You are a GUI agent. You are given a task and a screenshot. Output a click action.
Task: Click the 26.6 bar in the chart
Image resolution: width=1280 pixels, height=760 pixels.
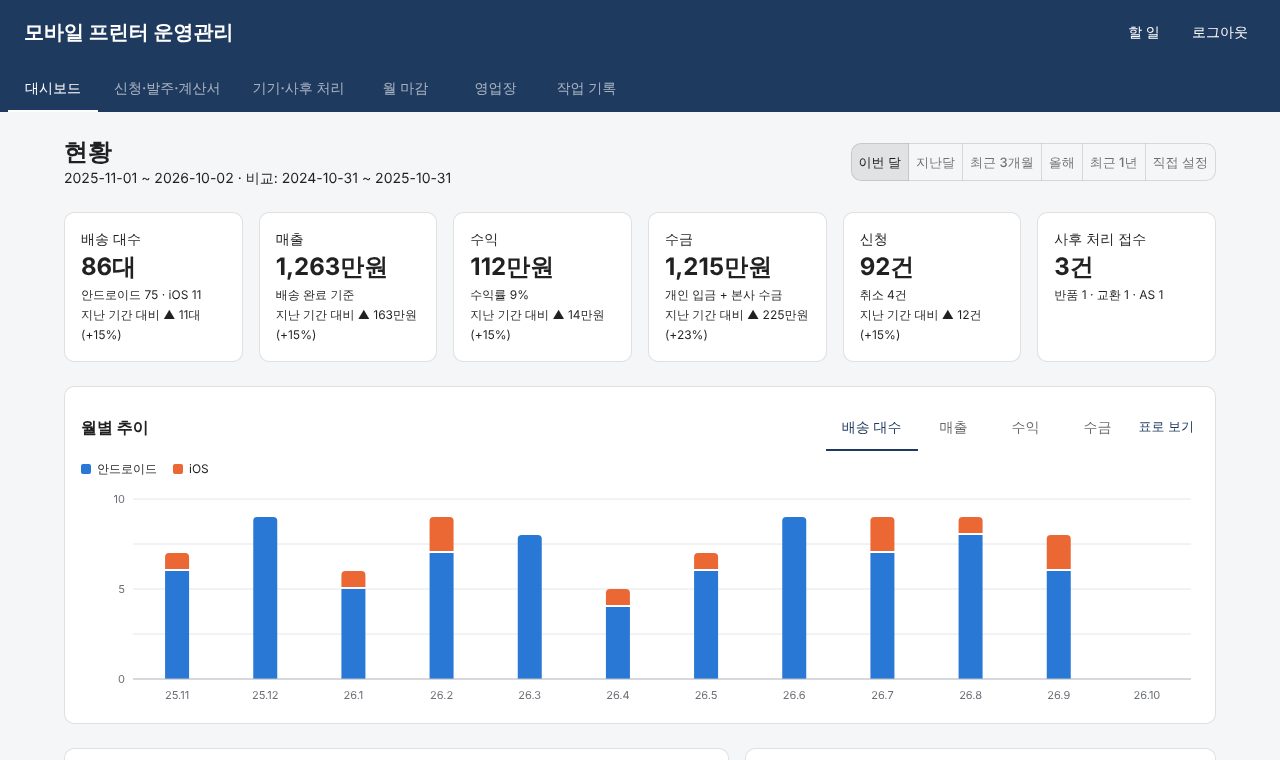(794, 598)
